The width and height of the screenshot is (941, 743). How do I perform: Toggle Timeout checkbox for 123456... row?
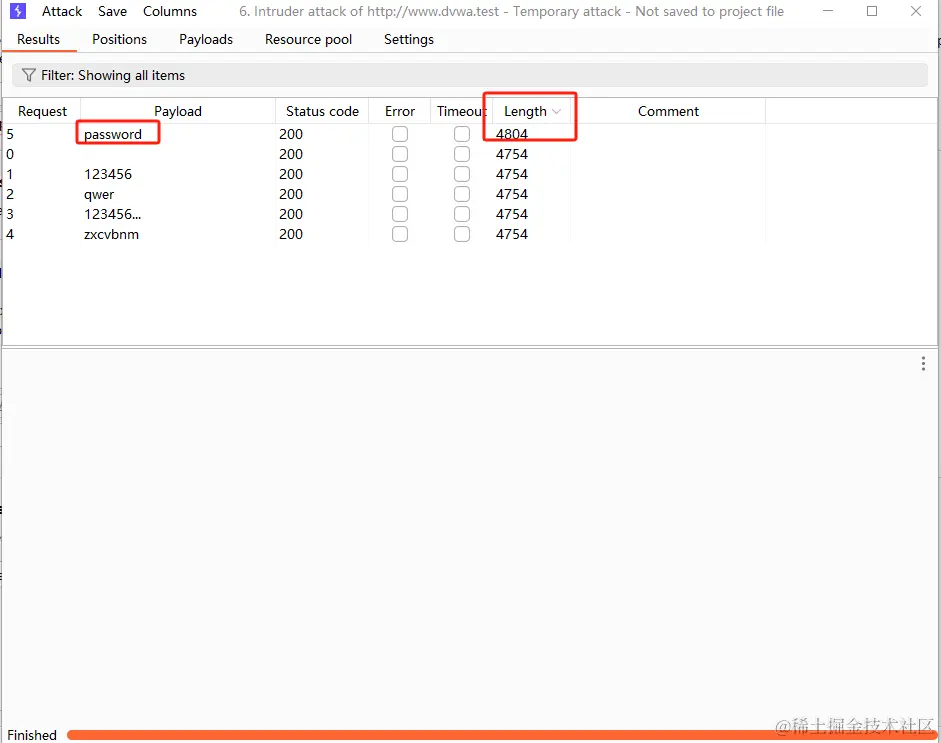[462, 214]
